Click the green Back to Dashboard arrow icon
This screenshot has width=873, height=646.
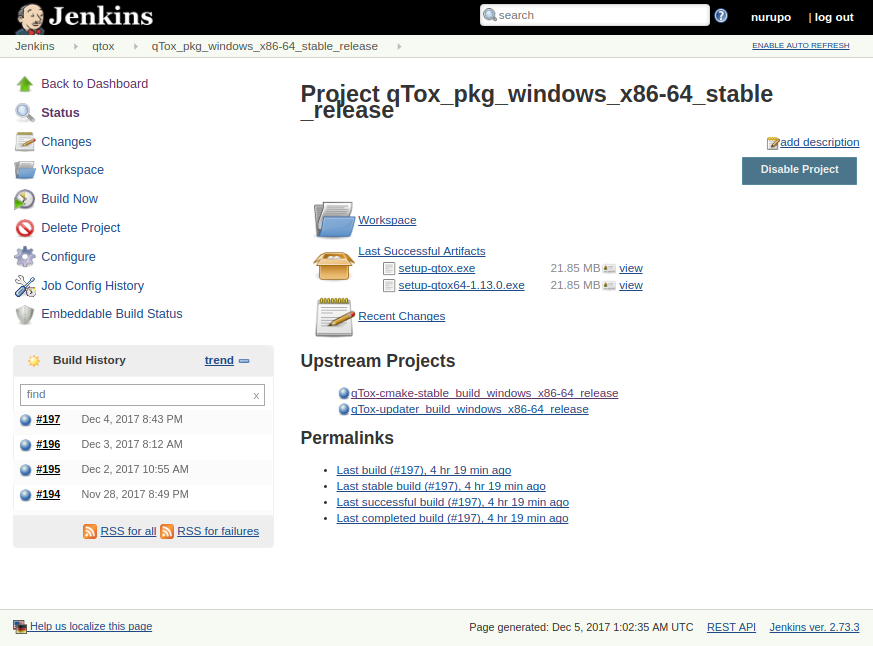point(24,84)
